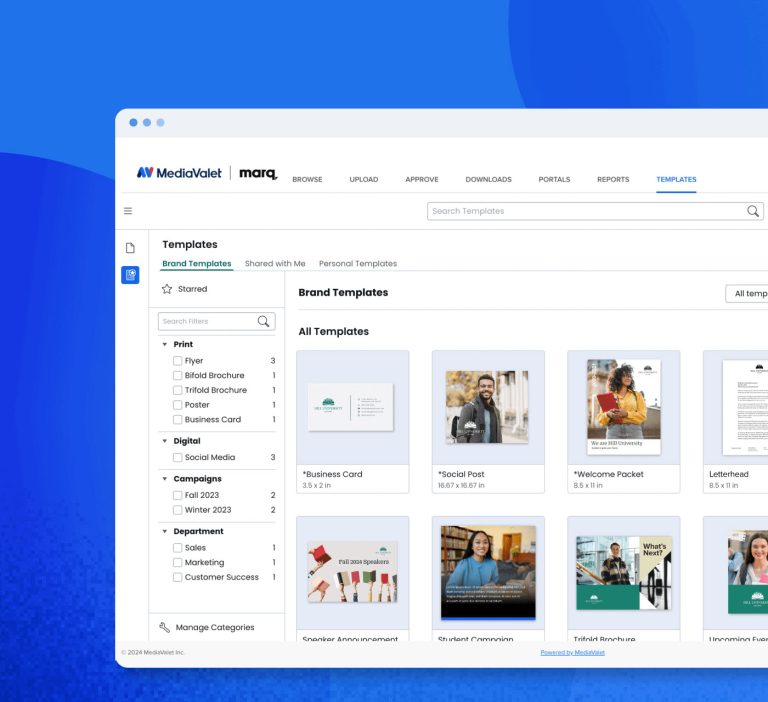Check the Bifold Brochure filter

coord(177,375)
